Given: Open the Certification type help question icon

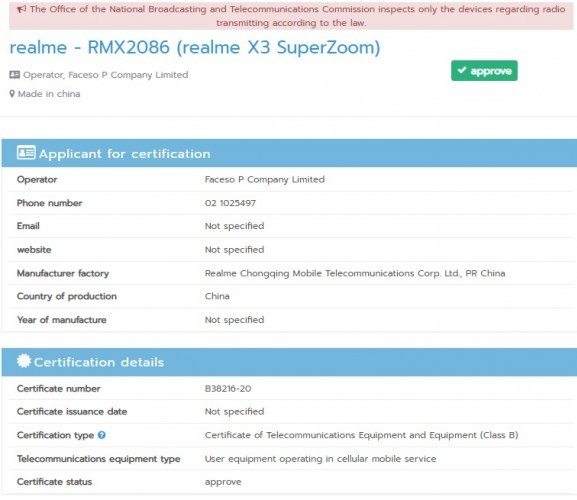Looking at the screenshot, I should coord(102,435).
